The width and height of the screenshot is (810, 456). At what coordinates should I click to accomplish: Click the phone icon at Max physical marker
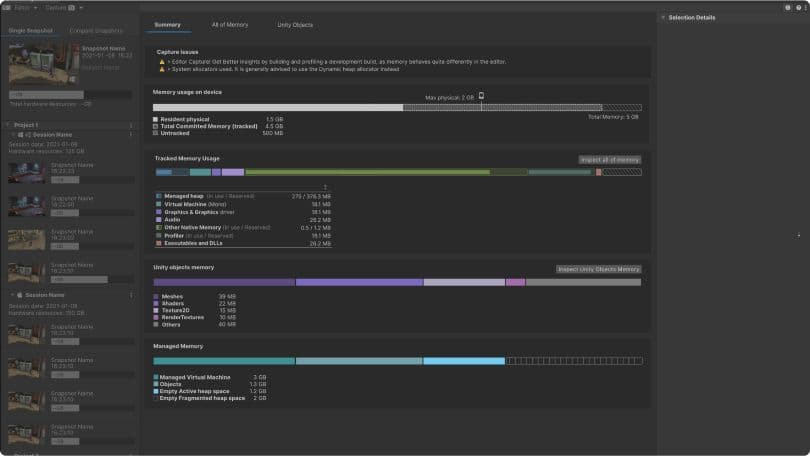click(x=481, y=97)
